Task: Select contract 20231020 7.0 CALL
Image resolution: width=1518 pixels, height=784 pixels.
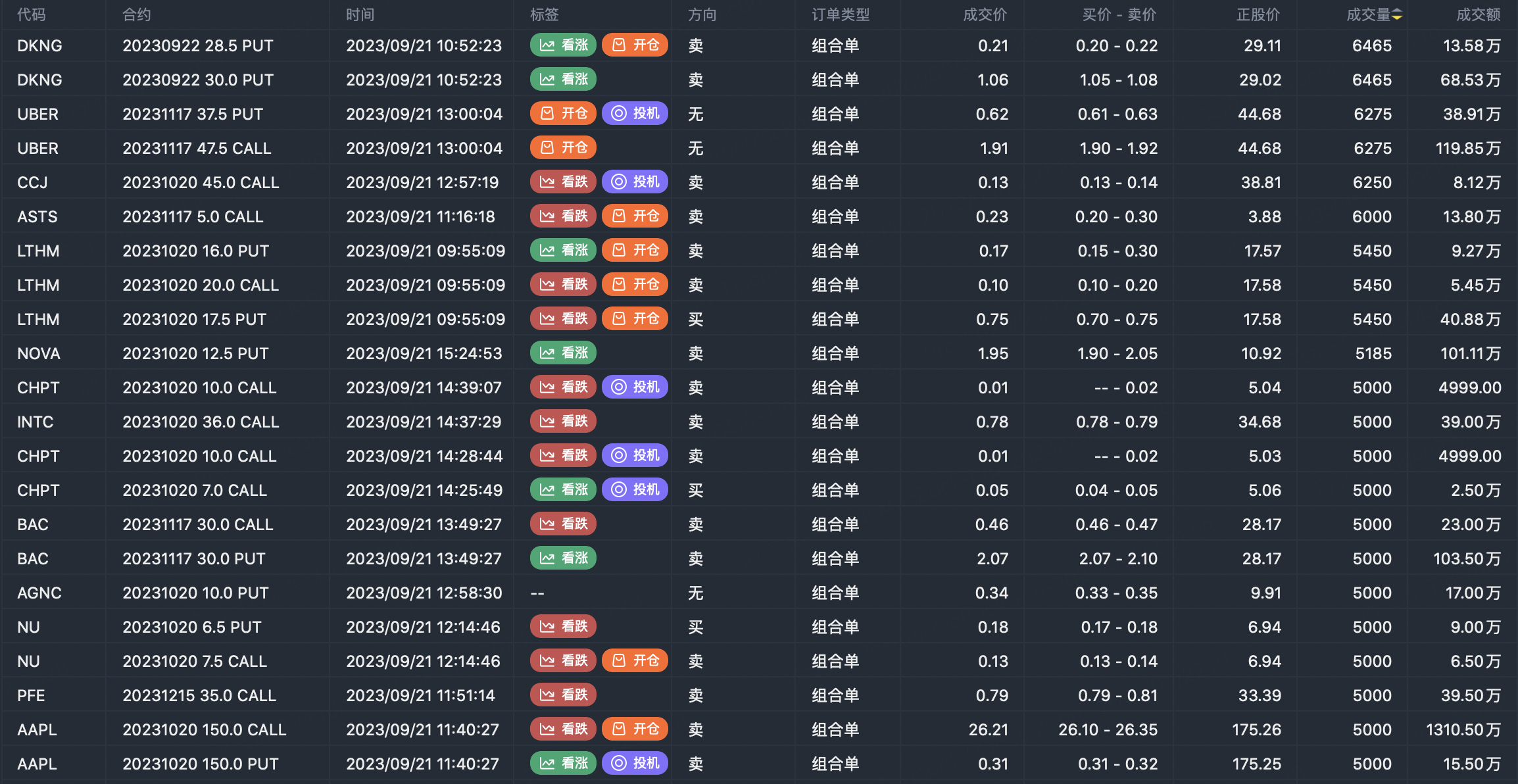Action: click(x=195, y=490)
